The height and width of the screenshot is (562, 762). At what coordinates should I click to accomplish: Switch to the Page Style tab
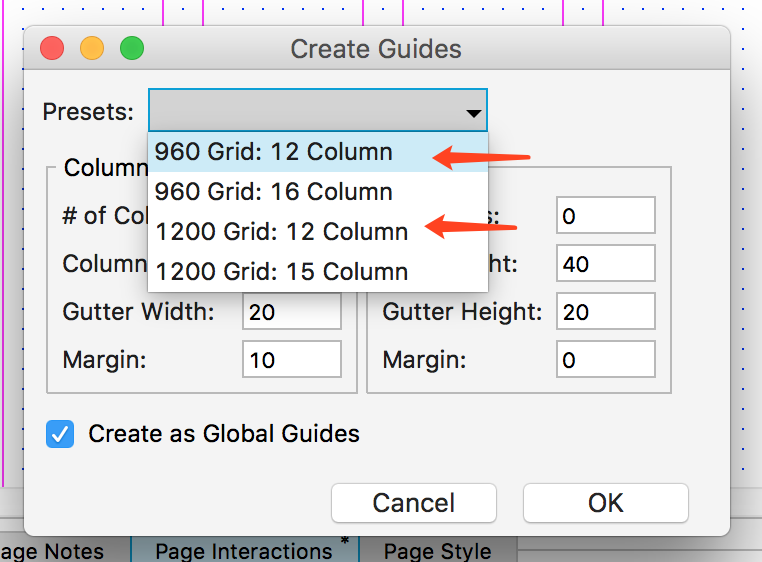(x=437, y=551)
